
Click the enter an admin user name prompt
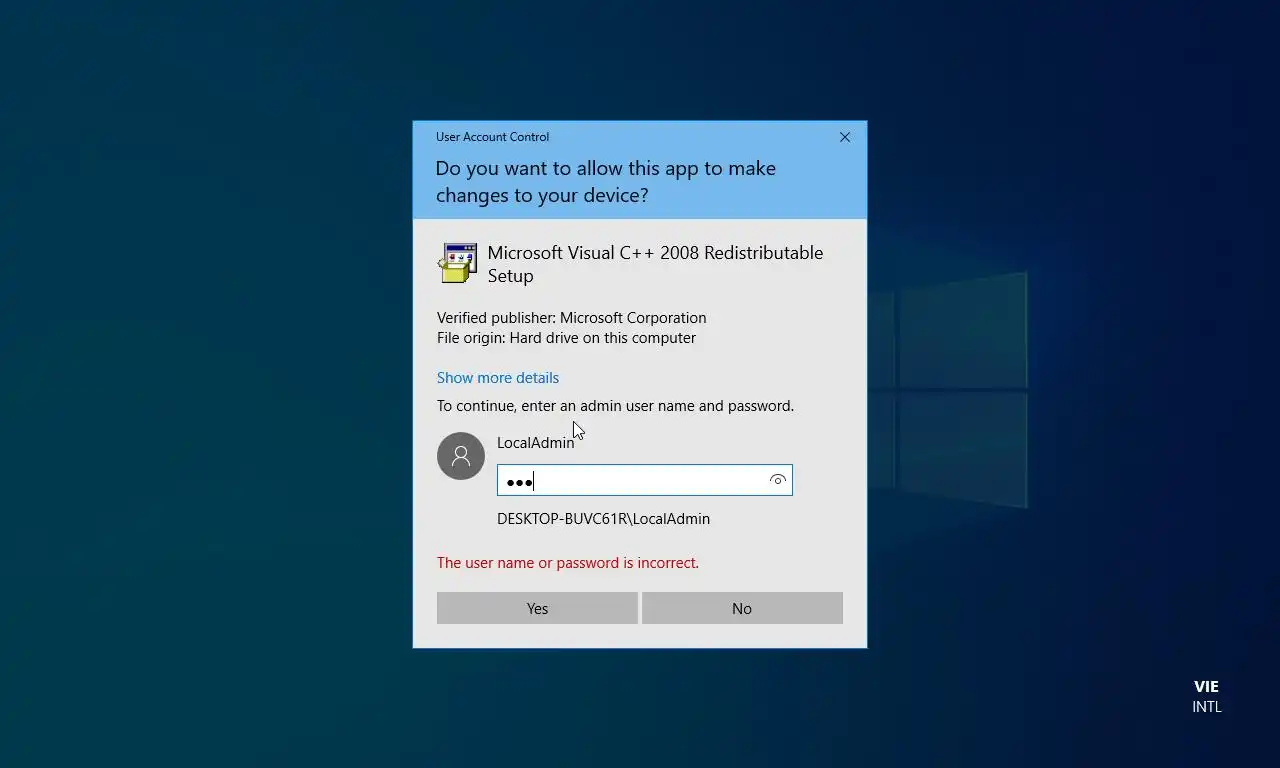click(615, 406)
